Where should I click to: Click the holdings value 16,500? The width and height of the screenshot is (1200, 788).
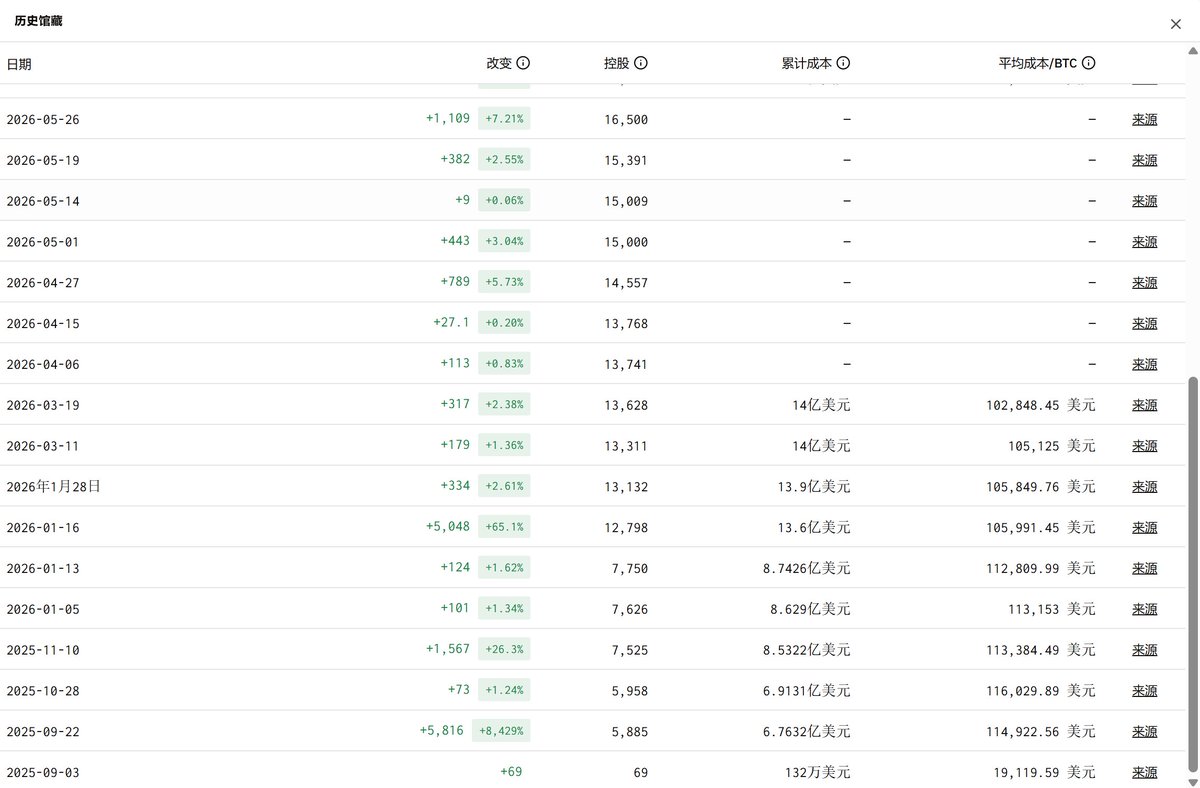click(x=626, y=120)
